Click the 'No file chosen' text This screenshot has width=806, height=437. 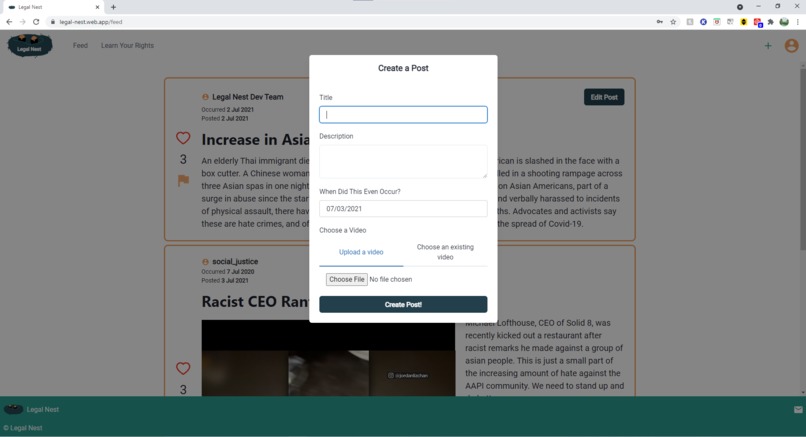pyautogui.click(x=391, y=279)
